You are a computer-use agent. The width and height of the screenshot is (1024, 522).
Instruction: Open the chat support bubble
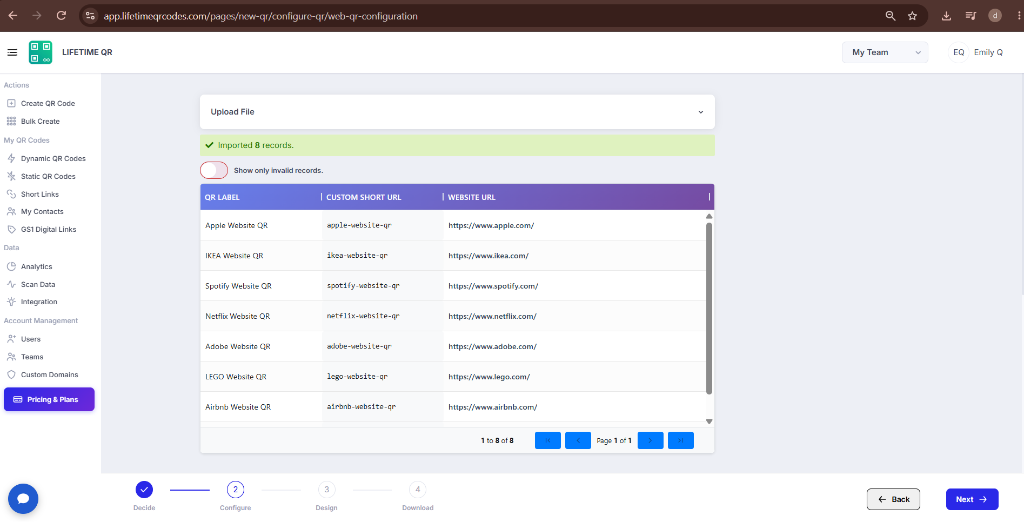point(23,499)
